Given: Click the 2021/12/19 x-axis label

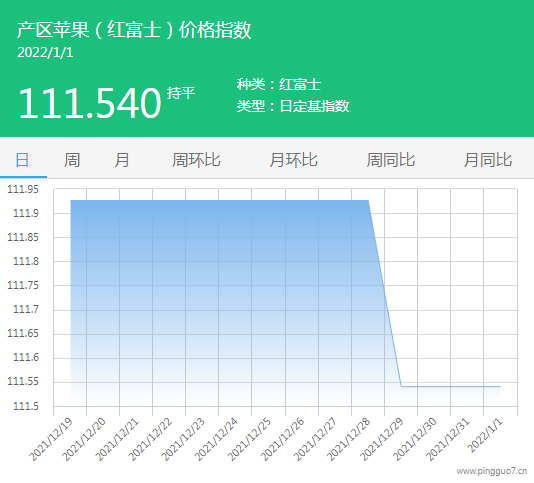Looking at the screenshot, I should click(x=51, y=439).
